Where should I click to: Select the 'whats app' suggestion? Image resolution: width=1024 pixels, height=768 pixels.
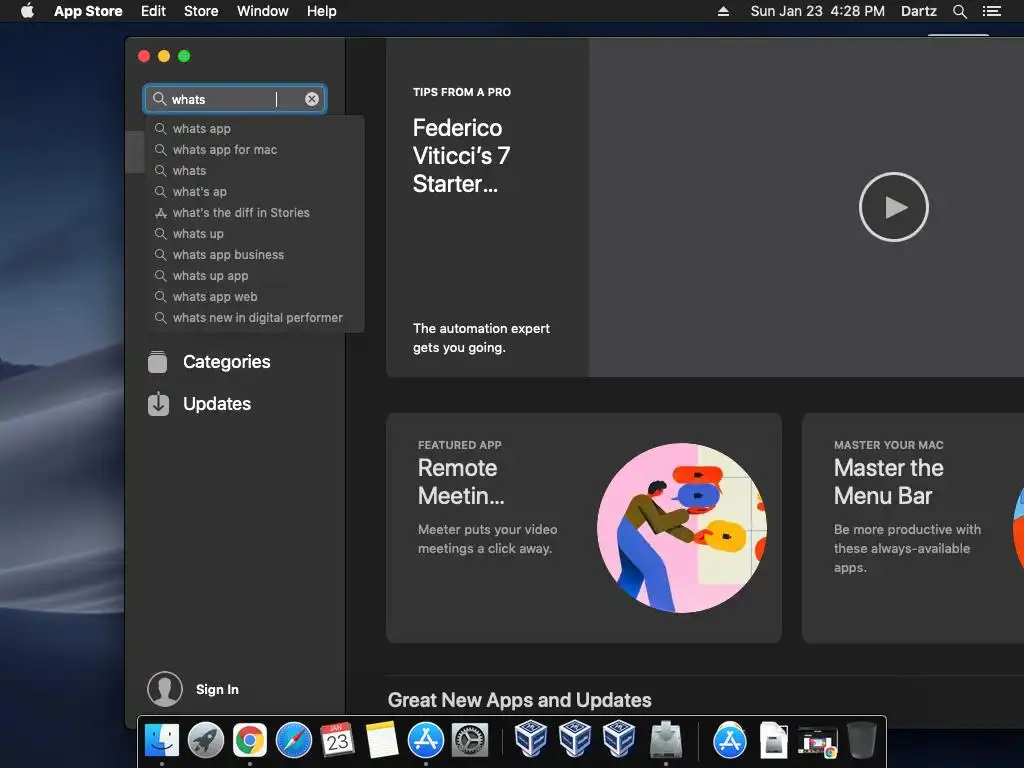tap(255, 129)
